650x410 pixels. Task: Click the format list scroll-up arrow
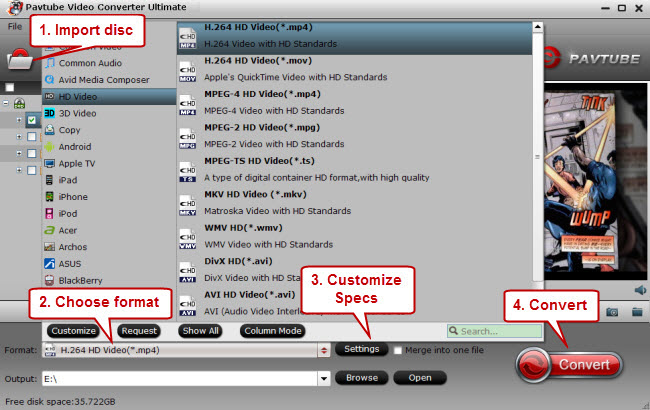click(x=538, y=27)
